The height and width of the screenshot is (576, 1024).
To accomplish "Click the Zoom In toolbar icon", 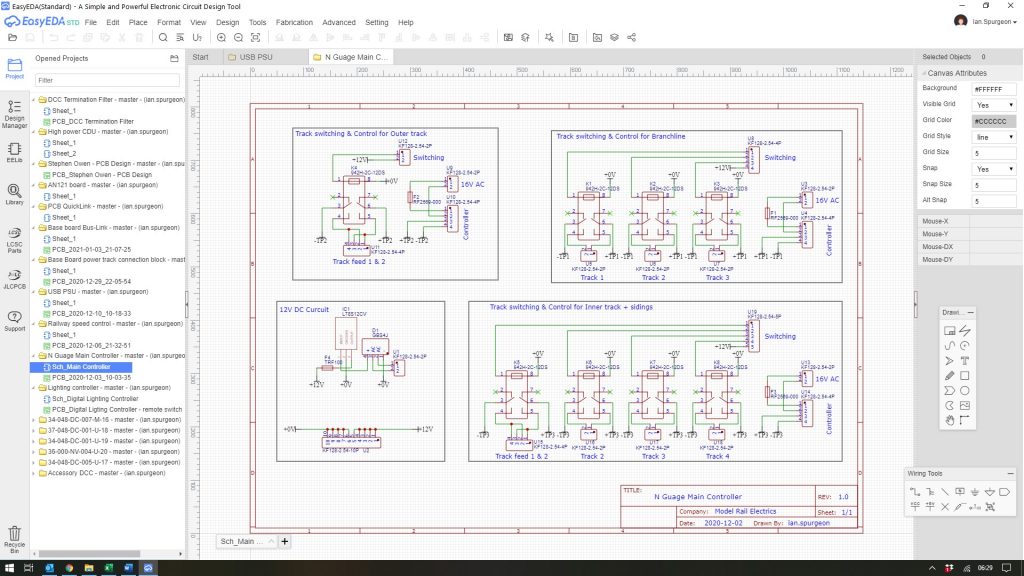I will 221,37.
